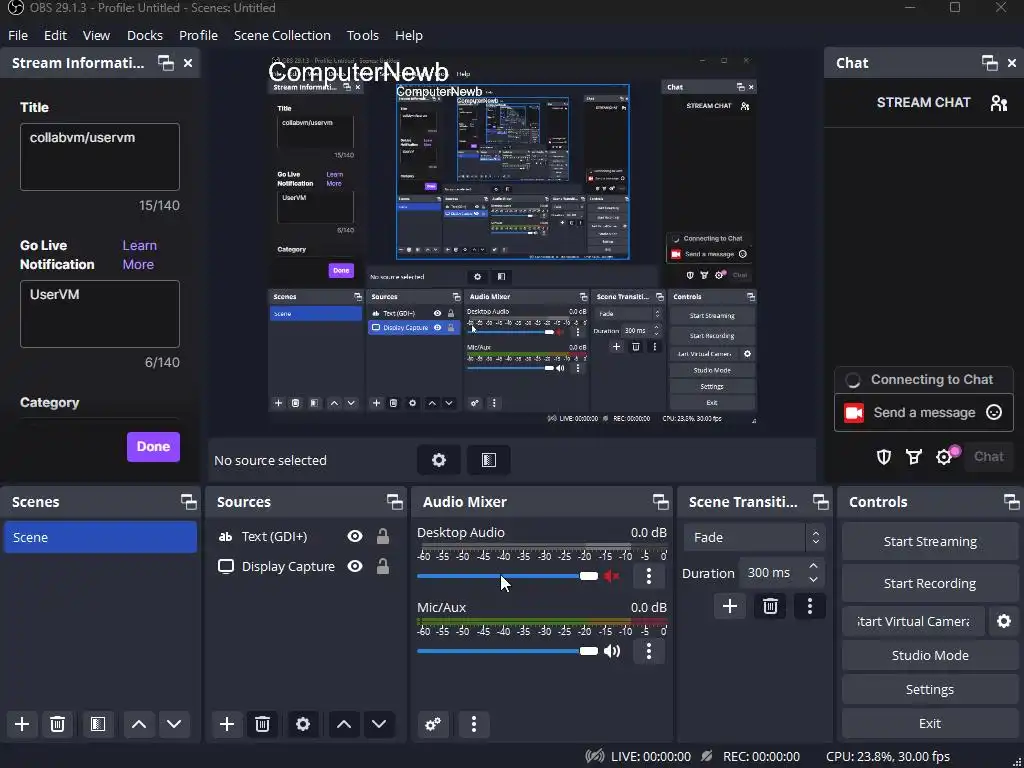Image resolution: width=1024 pixels, height=768 pixels.
Task: Add a new source with plus icon
Action: pyautogui.click(x=227, y=724)
